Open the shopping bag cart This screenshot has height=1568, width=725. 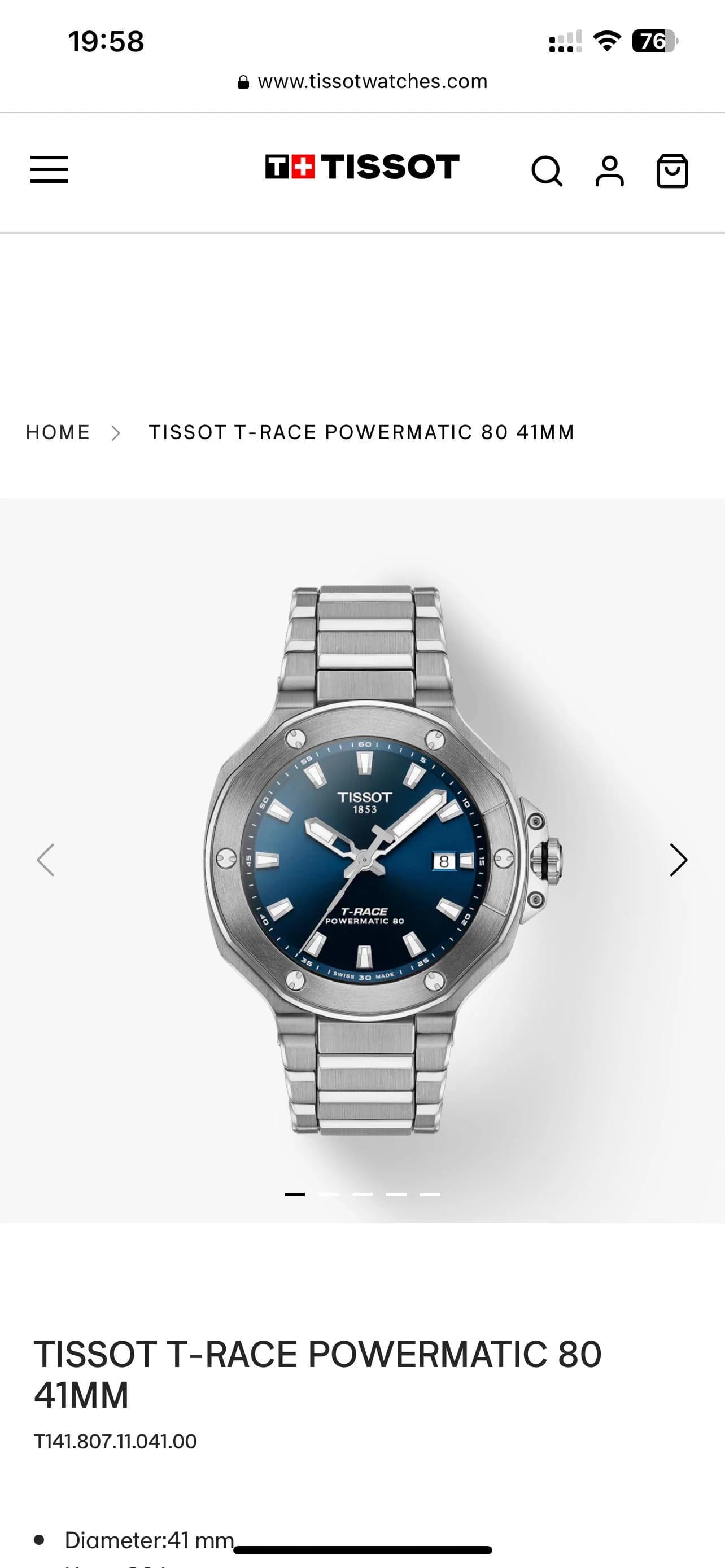click(x=672, y=171)
